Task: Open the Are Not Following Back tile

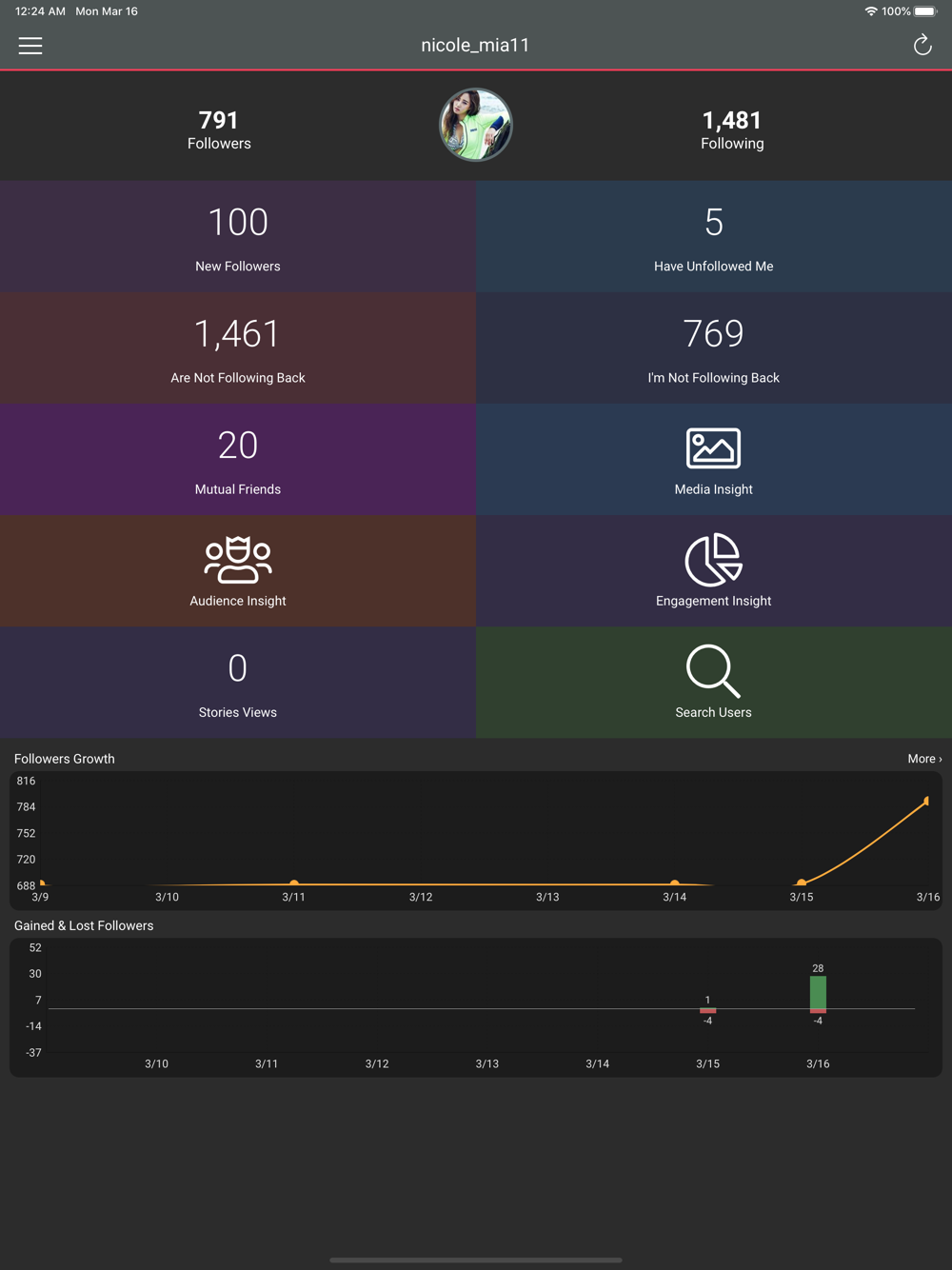Action: pos(238,347)
